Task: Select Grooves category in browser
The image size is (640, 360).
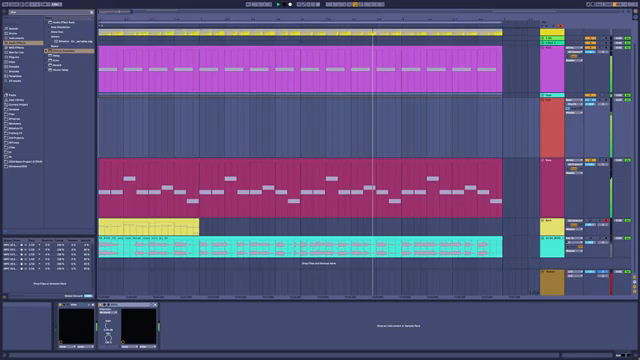Action: tap(14, 71)
